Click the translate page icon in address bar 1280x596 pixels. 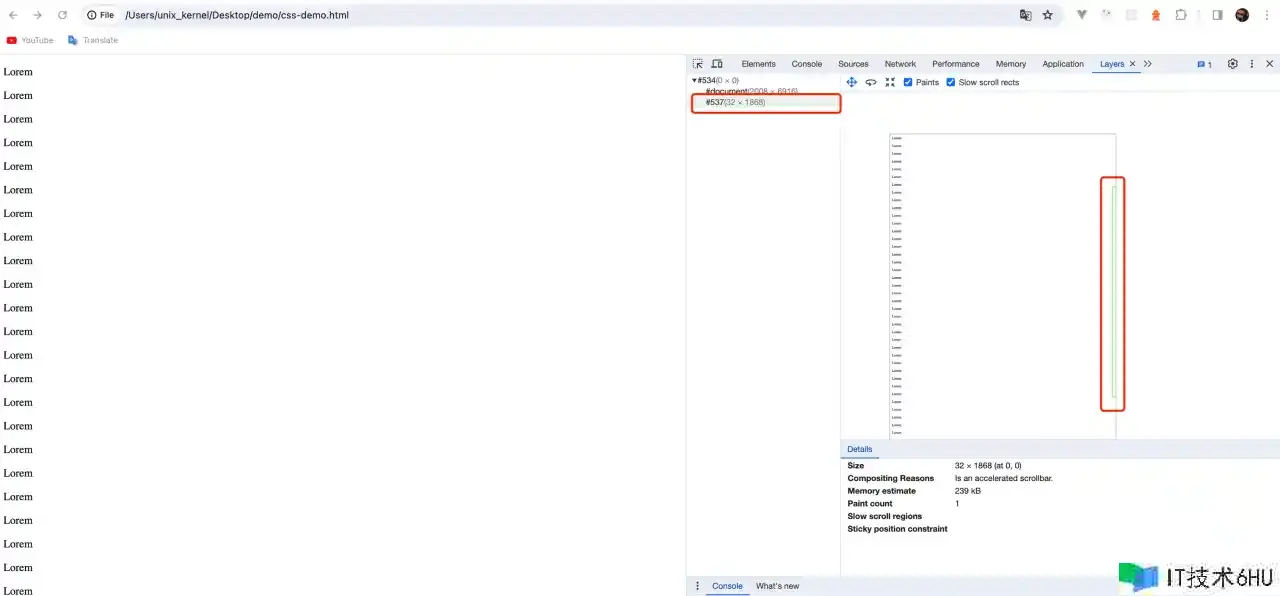click(1025, 15)
